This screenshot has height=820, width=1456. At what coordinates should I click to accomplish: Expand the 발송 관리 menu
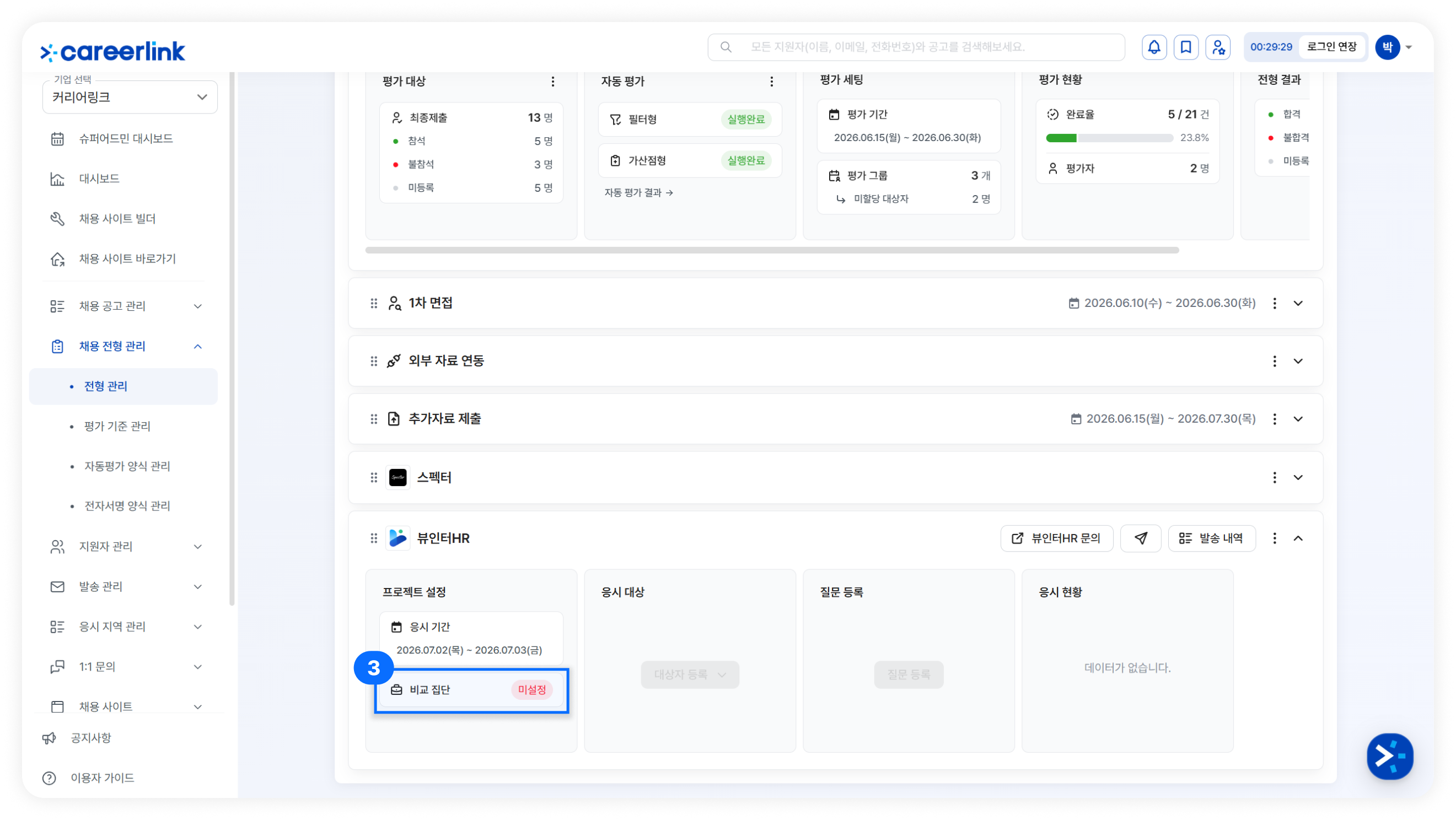coord(198,586)
